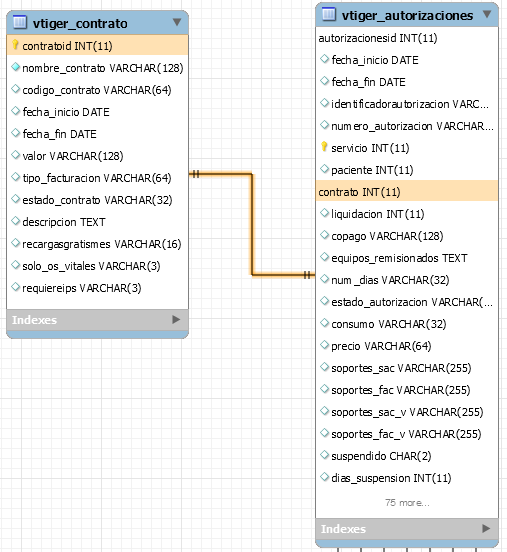Click the vtiger_autorizaciones table icon
This screenshot has height=552, width=507.
click(329, 14)
